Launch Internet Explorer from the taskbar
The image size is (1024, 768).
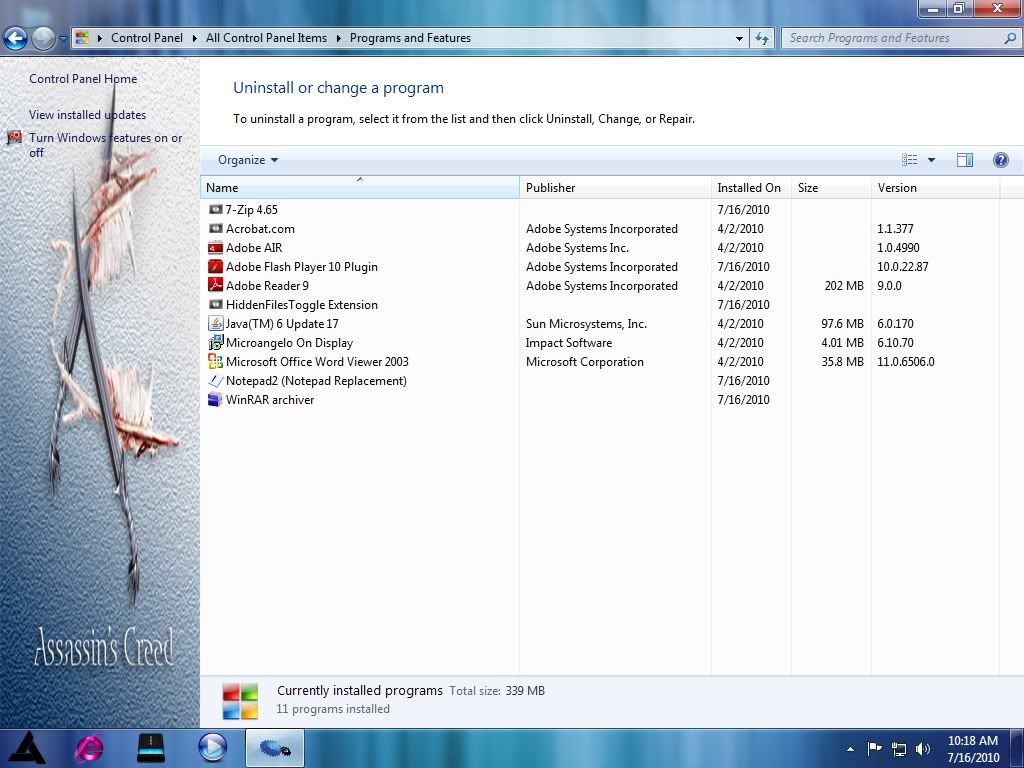pos(89,748)
